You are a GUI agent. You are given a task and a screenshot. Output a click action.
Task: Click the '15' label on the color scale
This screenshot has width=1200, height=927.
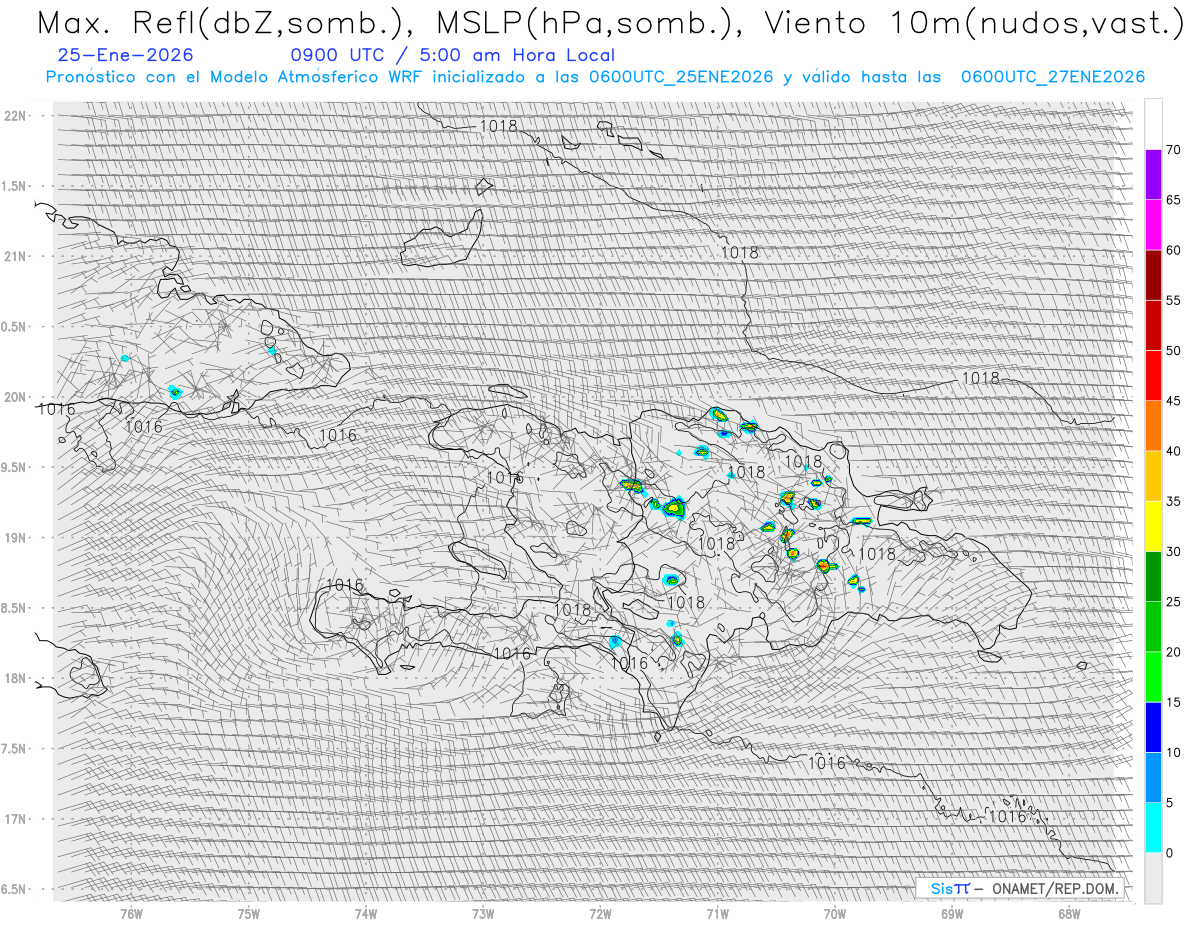[1173, 702]
